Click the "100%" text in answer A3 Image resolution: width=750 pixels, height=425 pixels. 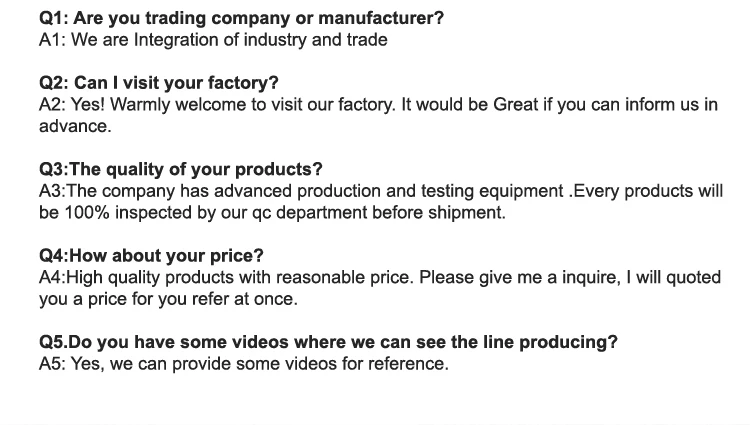(85, 212)
